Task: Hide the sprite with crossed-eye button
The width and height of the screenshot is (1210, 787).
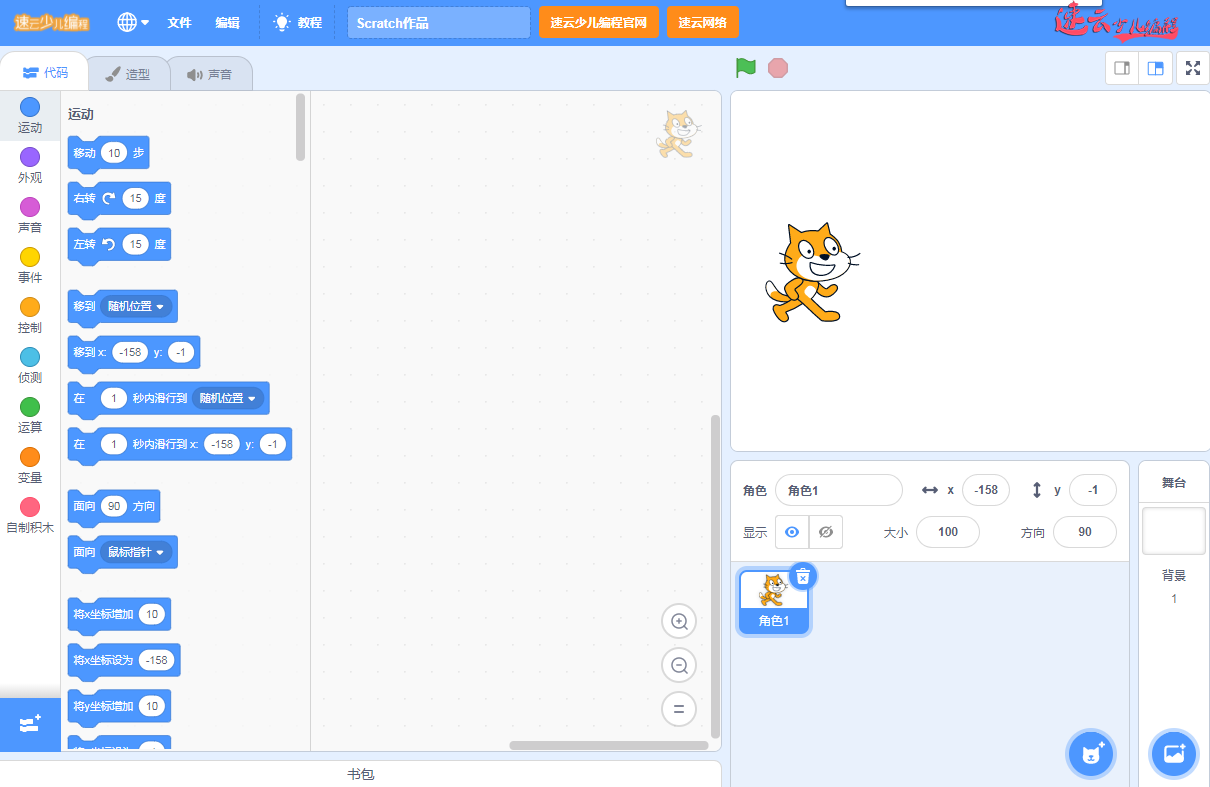Action: [825, 532]
